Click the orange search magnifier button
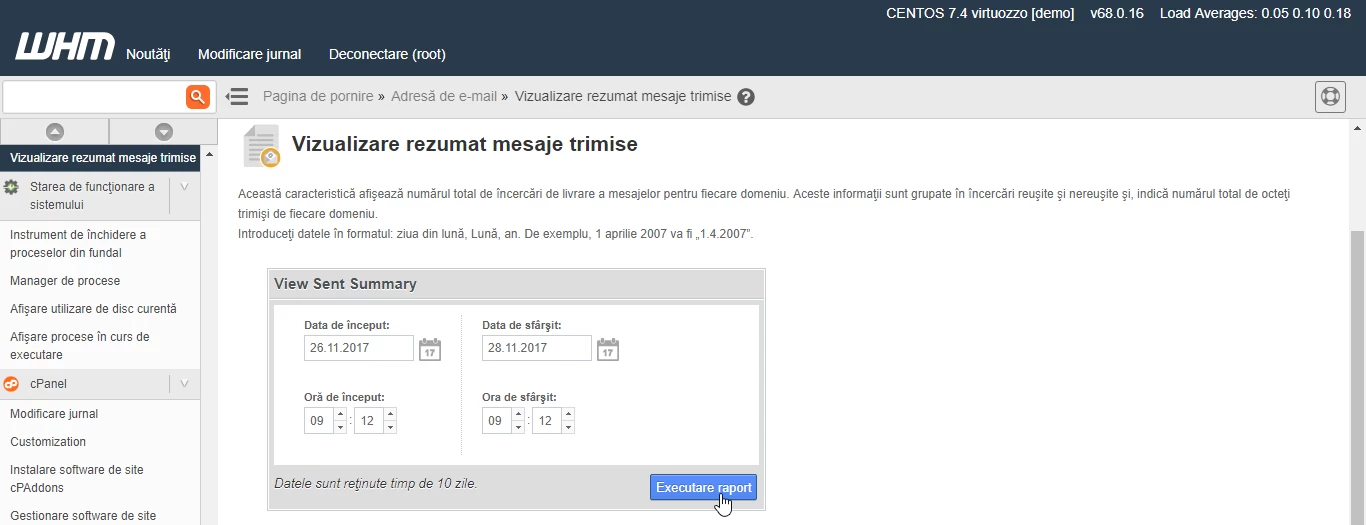The image size is (1366, 525). tap(198, 97)
